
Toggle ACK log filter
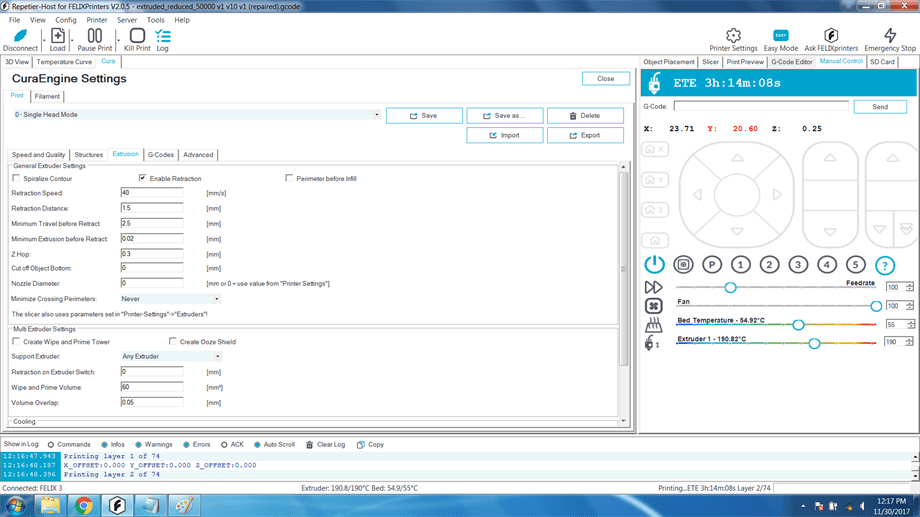coord(224,445)
